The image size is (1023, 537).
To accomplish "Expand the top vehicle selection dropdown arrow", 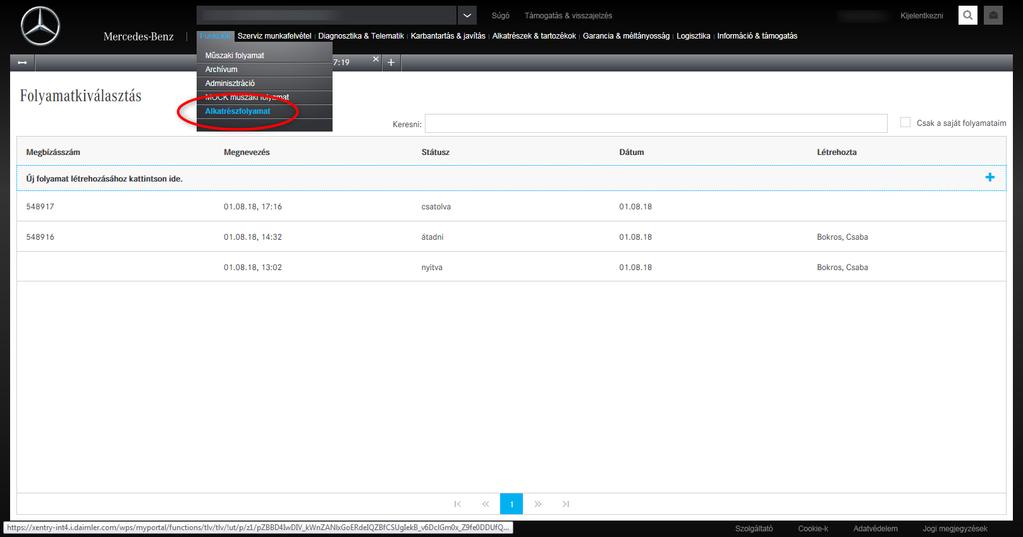I will click(466, 16).
